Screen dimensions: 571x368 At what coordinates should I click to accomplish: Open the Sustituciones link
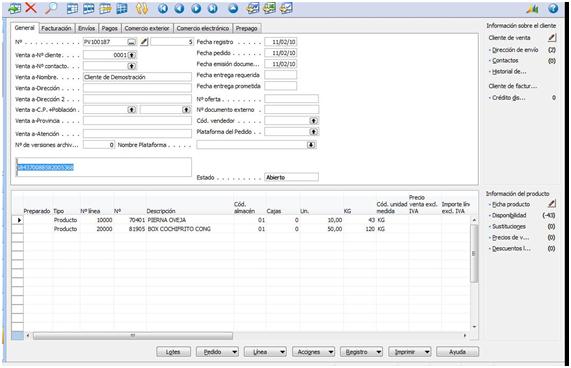(x=509, y=226)
